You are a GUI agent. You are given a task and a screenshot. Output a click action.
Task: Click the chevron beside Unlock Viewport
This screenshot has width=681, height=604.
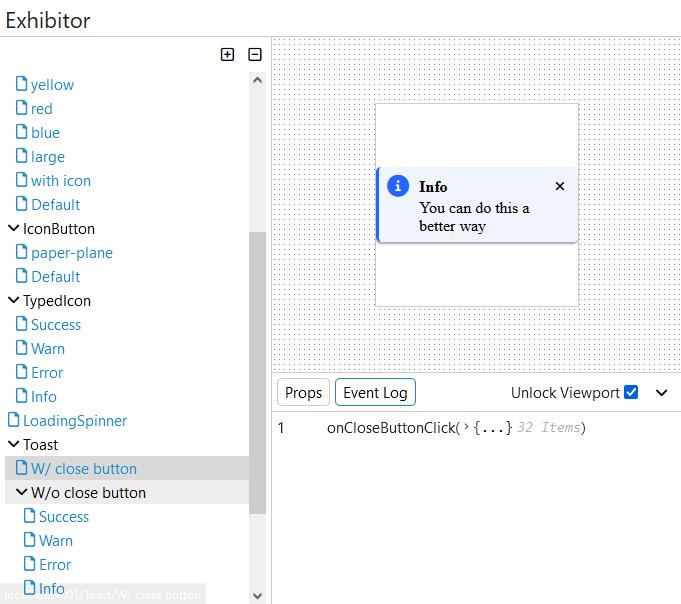661,393
